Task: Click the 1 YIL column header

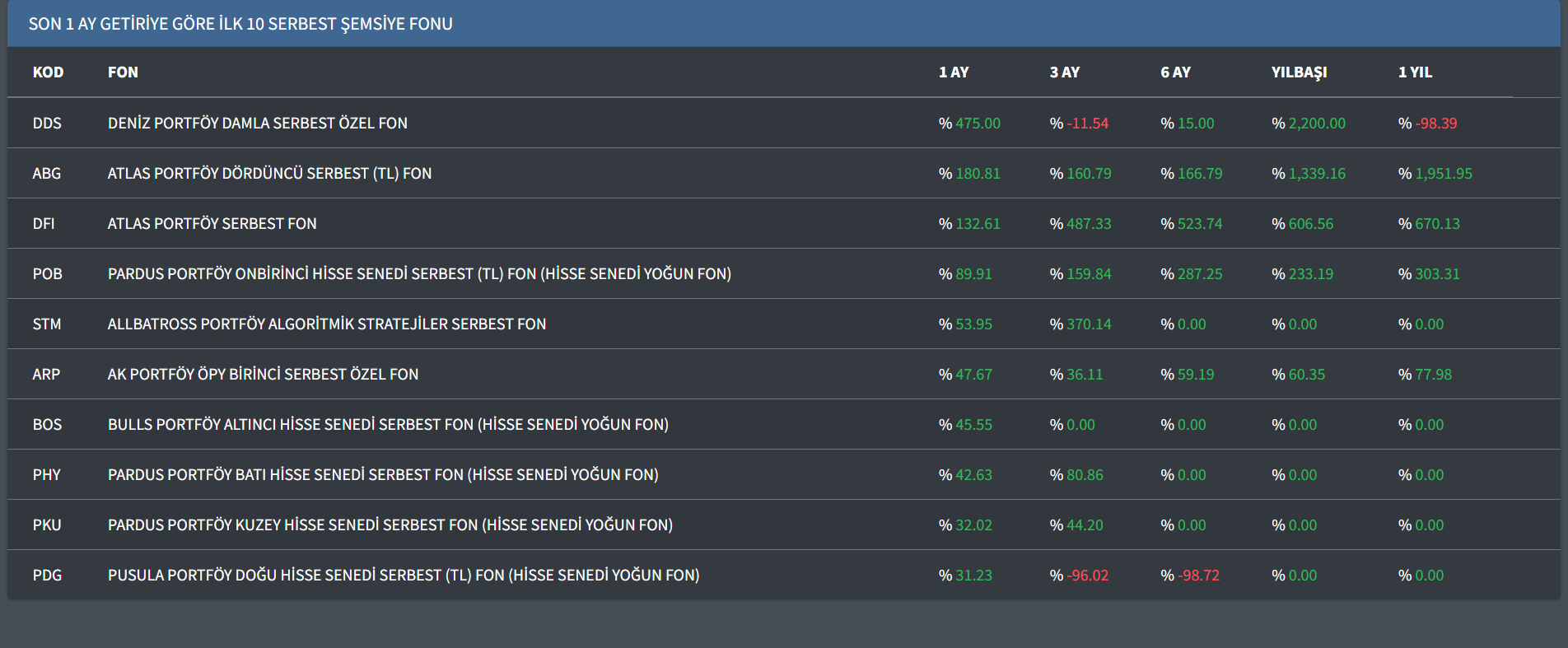Action: pyautogui.click(x=1415, y=72)
